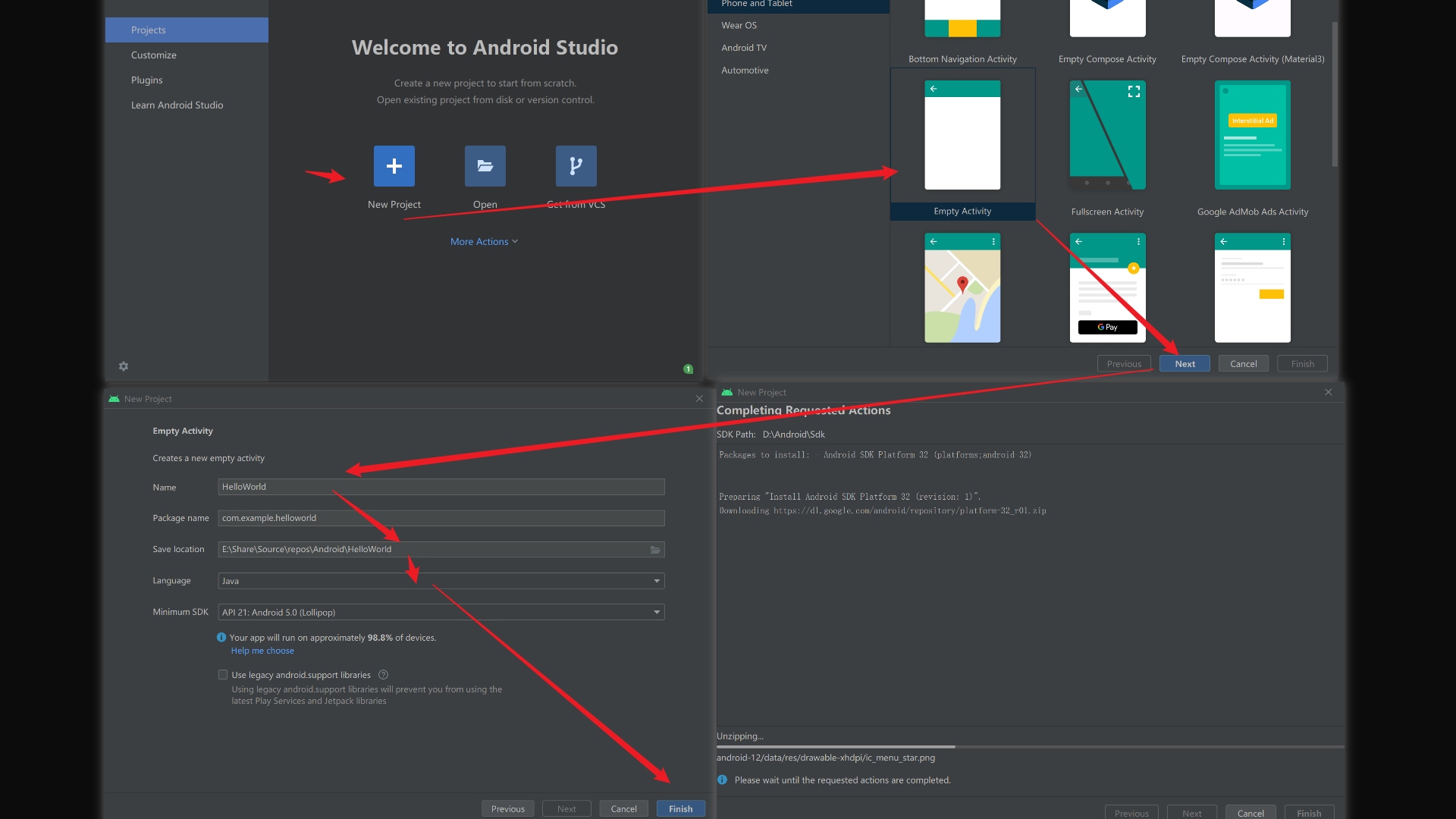Image resolution: width=1456 pixels, height=819 pixels.
Task: Select the Empty Activity template thumbnail
Action: point(962,136)
